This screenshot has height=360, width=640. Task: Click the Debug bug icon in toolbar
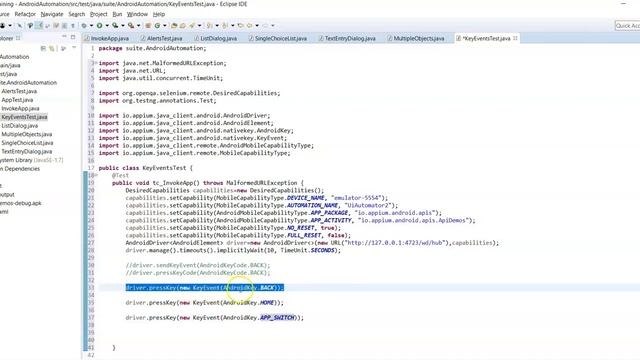(x=84, y=25)
